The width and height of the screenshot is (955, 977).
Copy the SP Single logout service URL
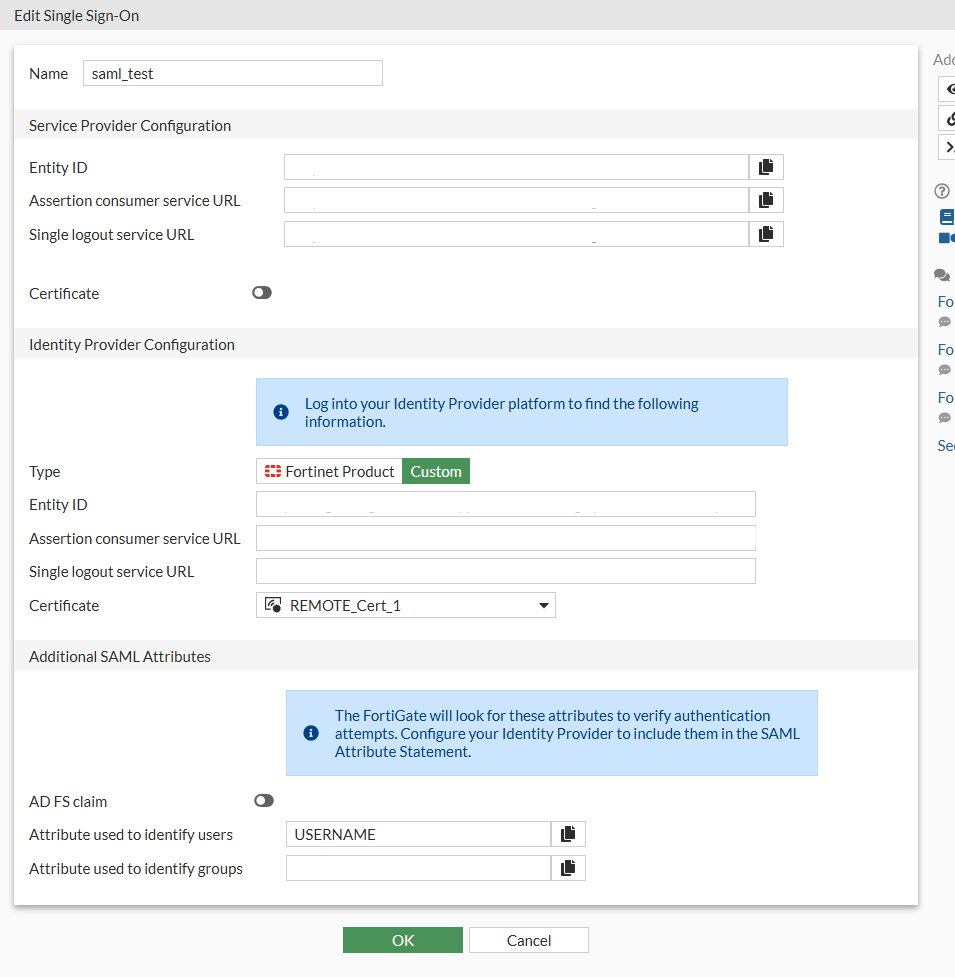(766, 234)
